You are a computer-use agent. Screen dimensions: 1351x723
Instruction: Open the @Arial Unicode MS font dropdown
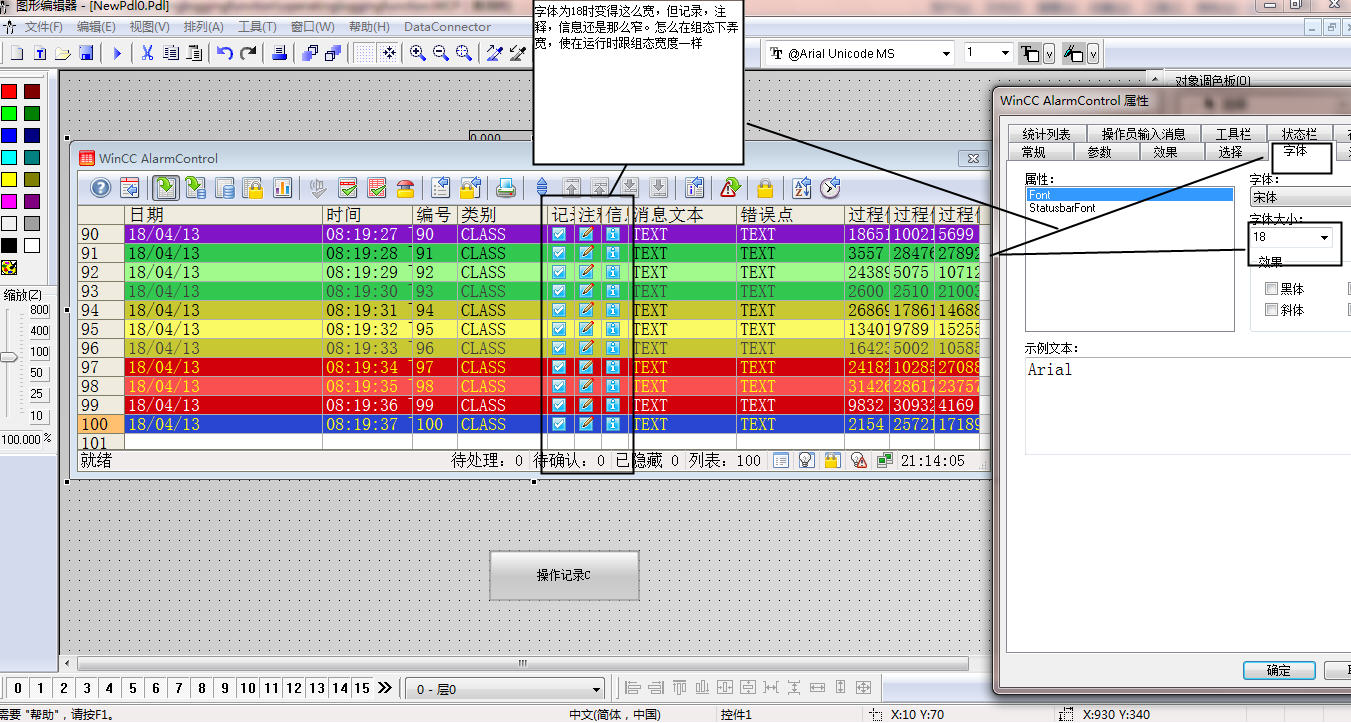pos(946,53)
